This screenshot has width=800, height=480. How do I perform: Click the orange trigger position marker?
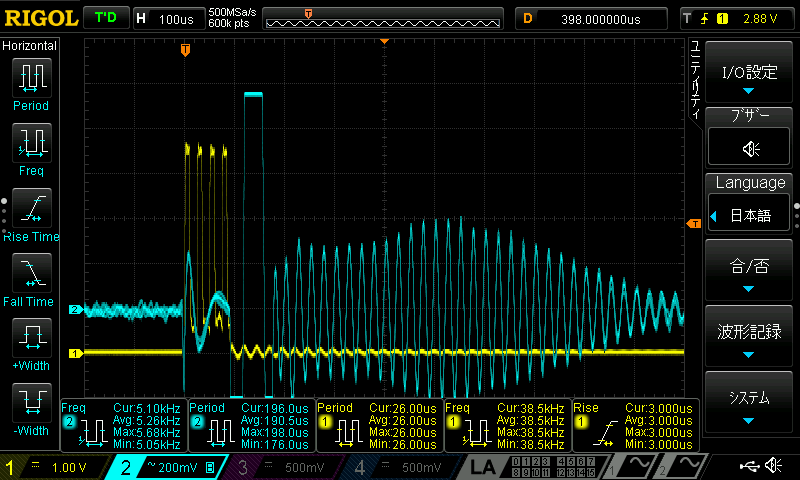[x=185, y=49]
